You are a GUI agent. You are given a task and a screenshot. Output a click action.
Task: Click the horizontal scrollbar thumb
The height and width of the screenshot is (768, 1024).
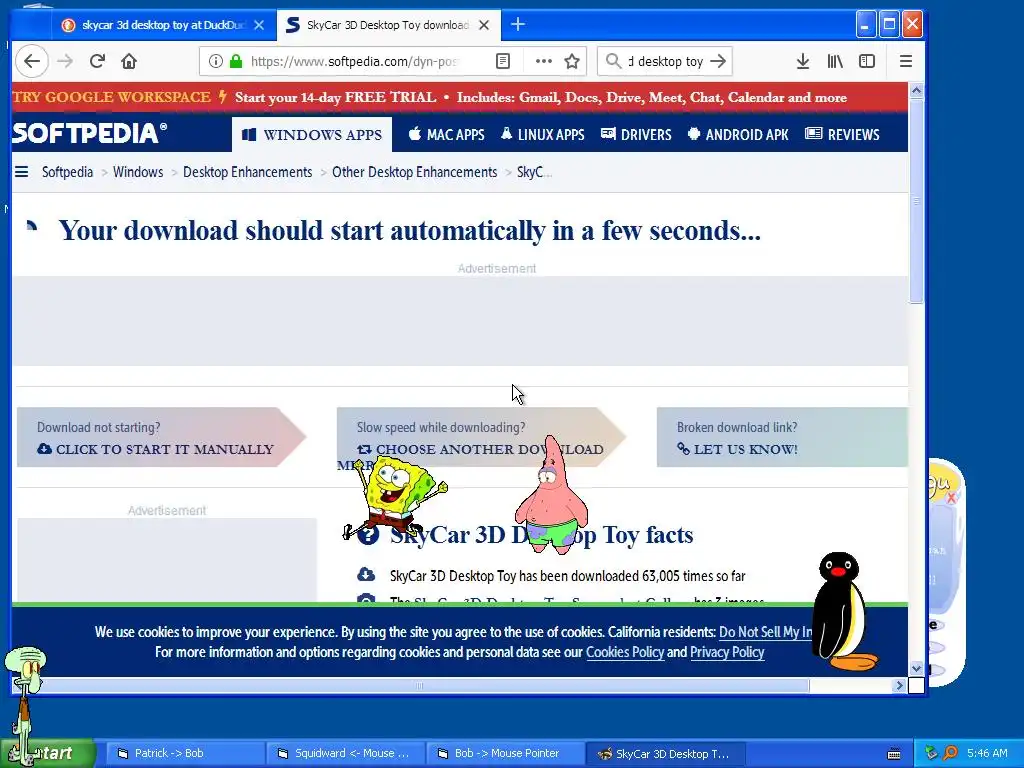click(419, 685)
